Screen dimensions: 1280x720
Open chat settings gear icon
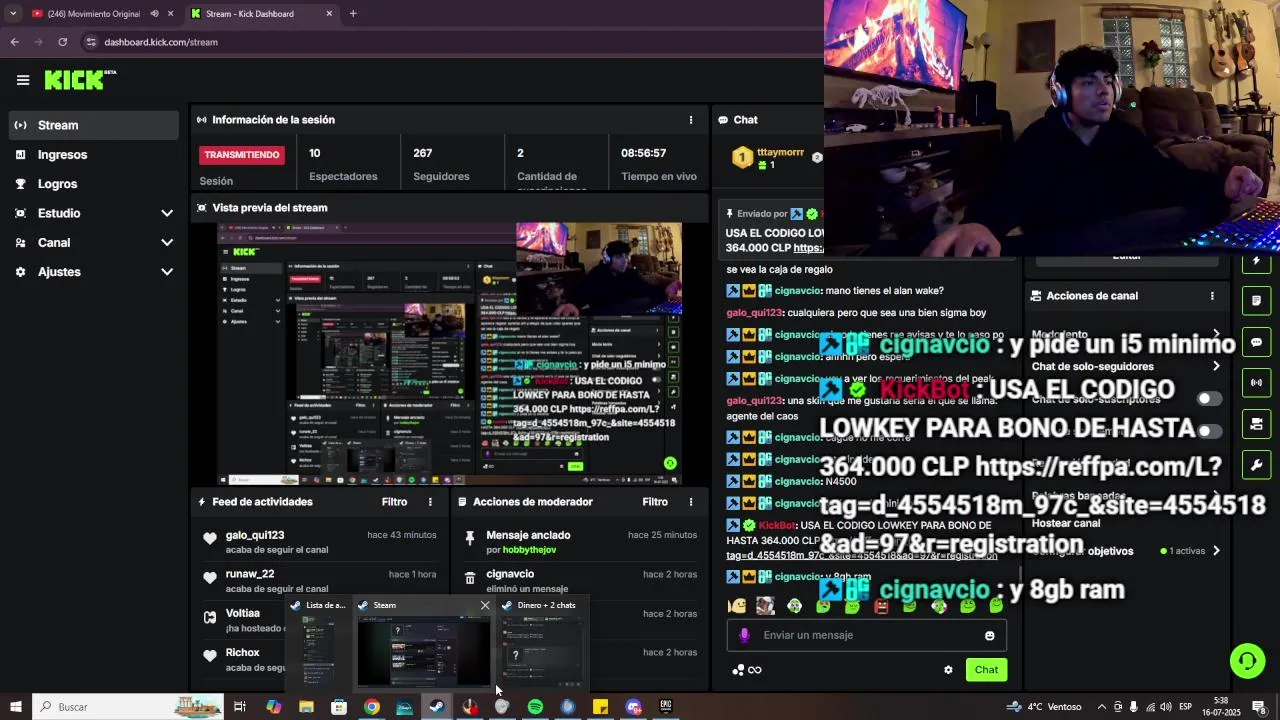click(x=948, y=670)
